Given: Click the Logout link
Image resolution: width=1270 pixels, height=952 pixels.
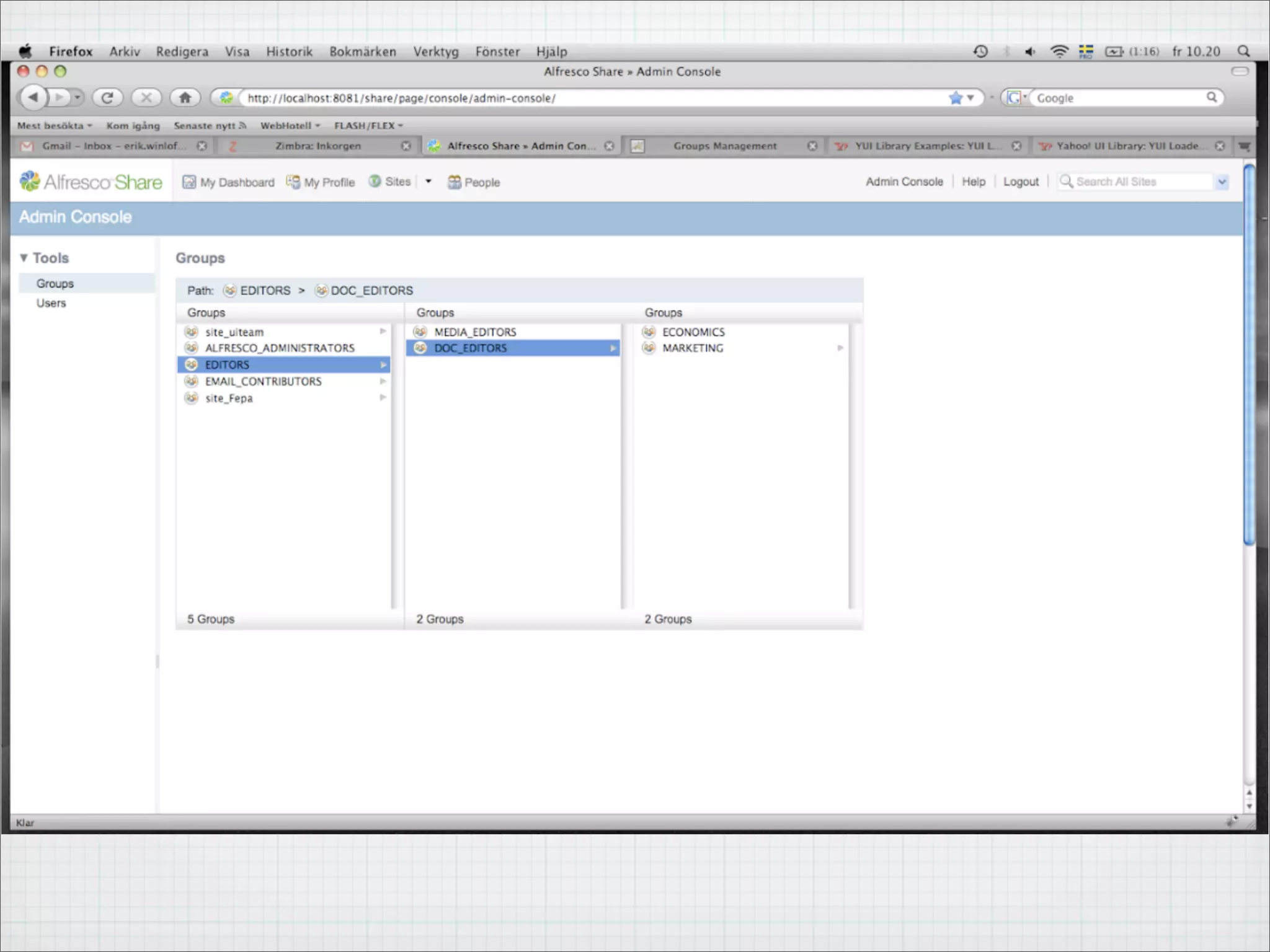Looking at the screenshot, I should (x=1021, y=182).
